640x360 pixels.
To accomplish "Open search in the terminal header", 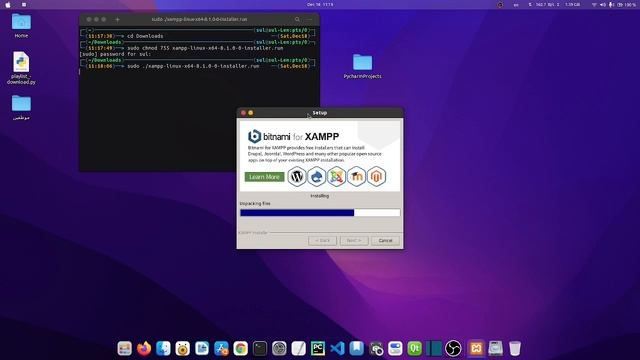I will click(x=297, y=19).
